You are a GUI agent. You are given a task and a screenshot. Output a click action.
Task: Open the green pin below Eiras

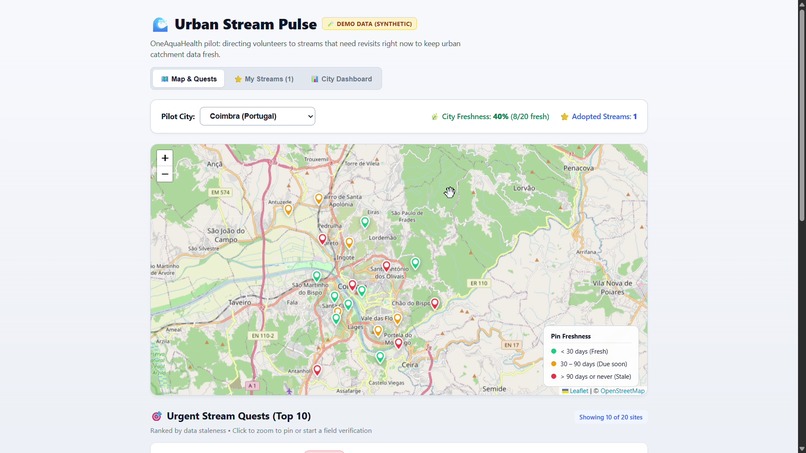(365, 222)
